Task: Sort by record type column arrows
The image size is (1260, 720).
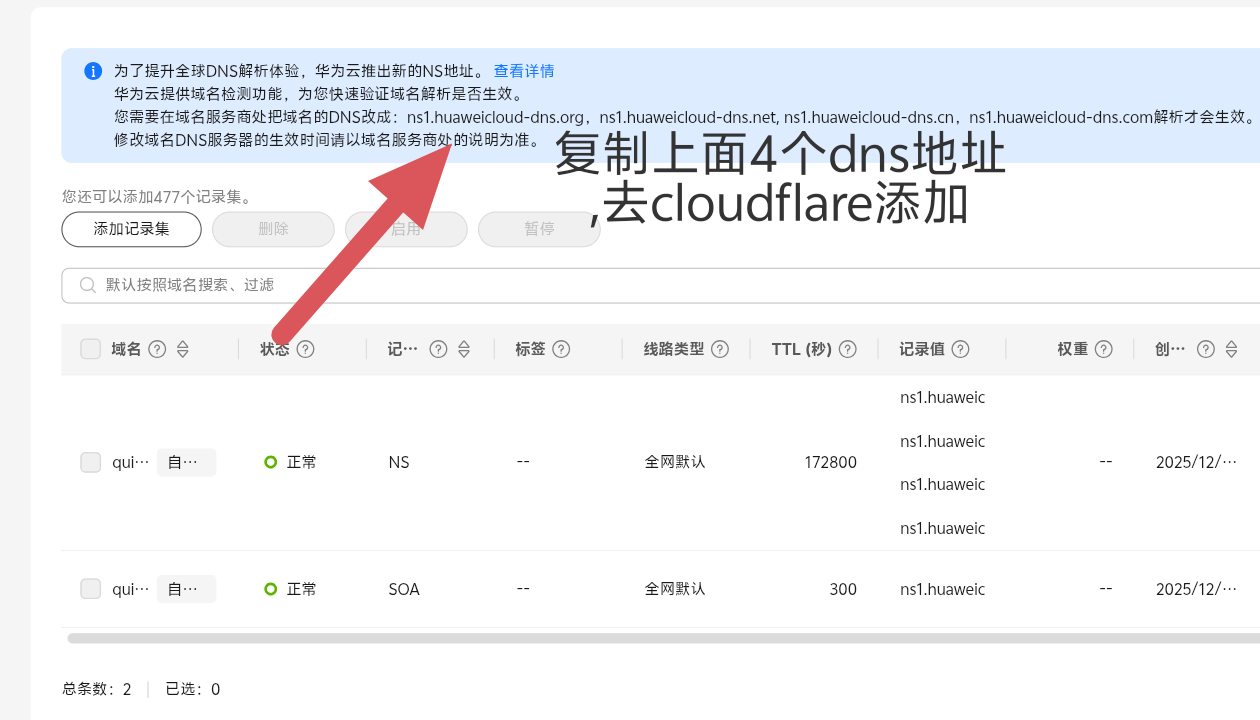Action: [464, 349]
